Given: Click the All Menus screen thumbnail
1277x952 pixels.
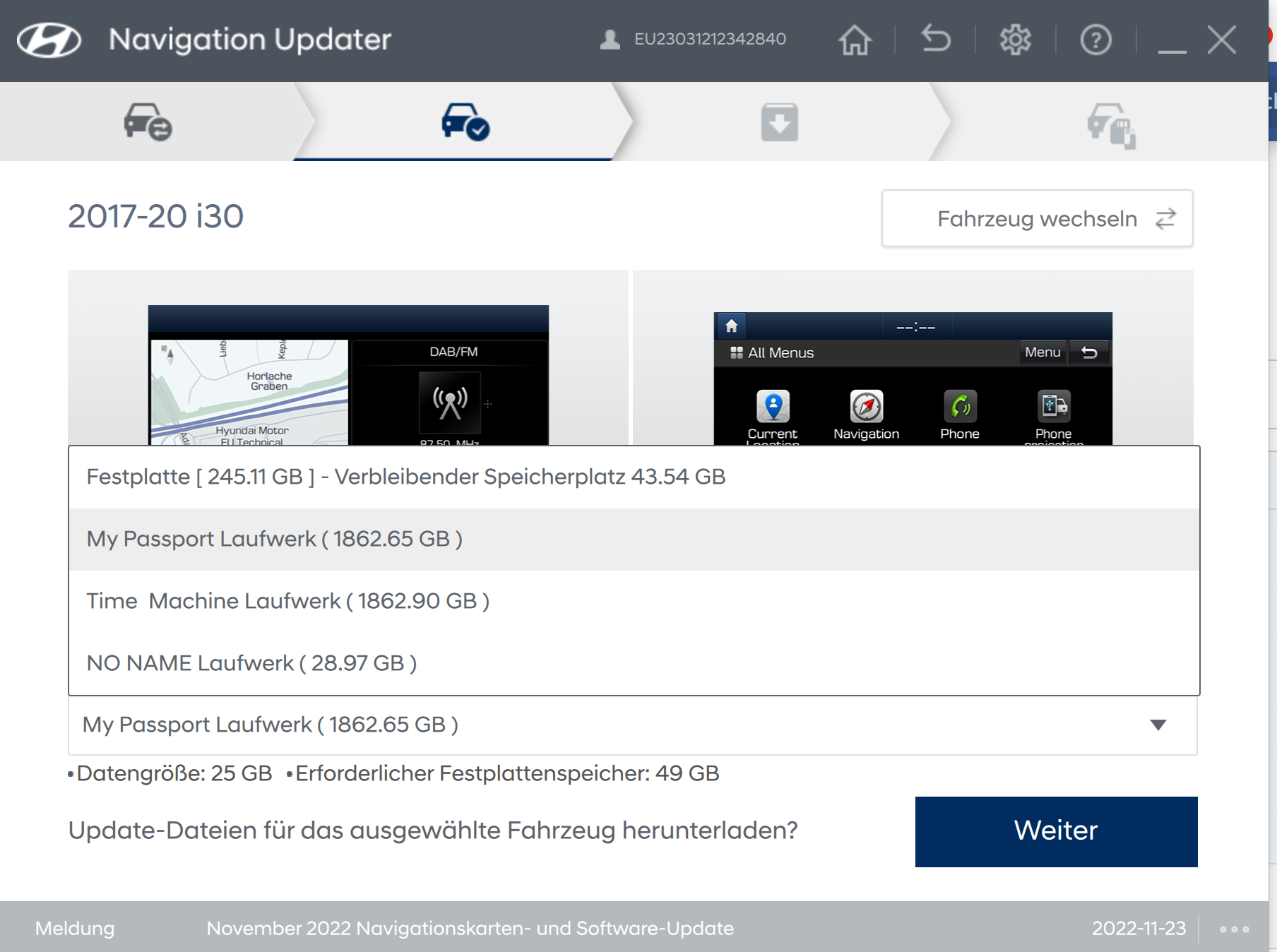Looking at the screenshot, I should point(913,379).
